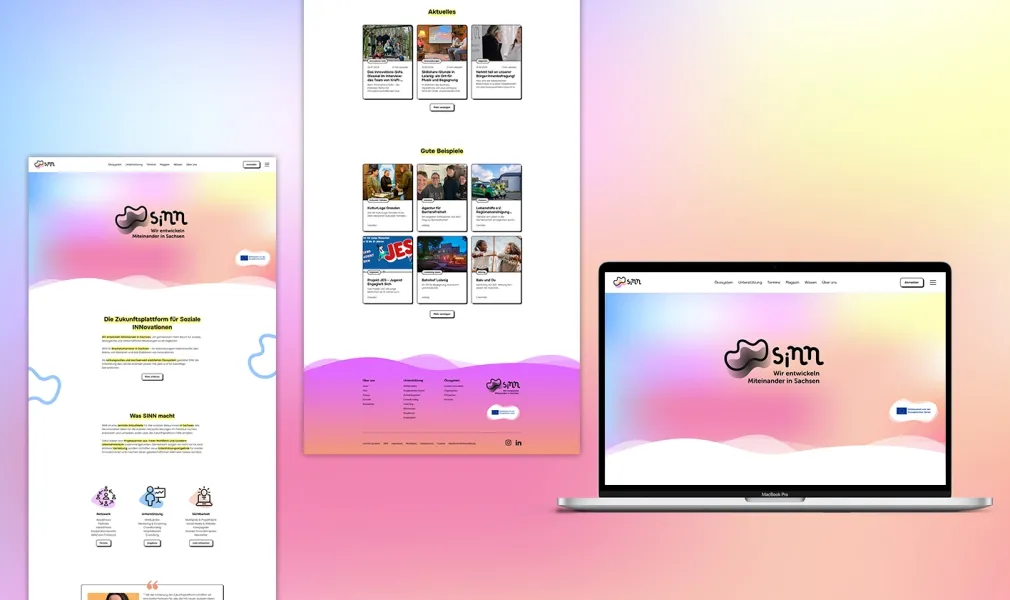Click Mehr anzeigen below Gute Beispiele cards

(x=442, y=315)
